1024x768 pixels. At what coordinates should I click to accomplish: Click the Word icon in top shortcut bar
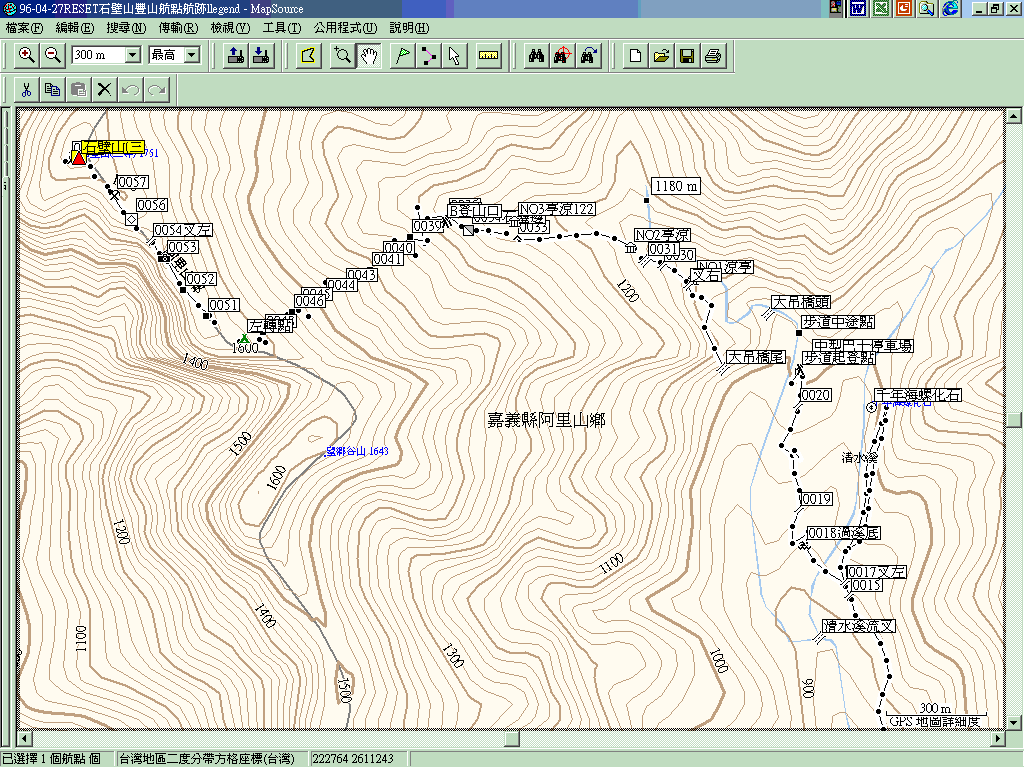pos(857,8)
